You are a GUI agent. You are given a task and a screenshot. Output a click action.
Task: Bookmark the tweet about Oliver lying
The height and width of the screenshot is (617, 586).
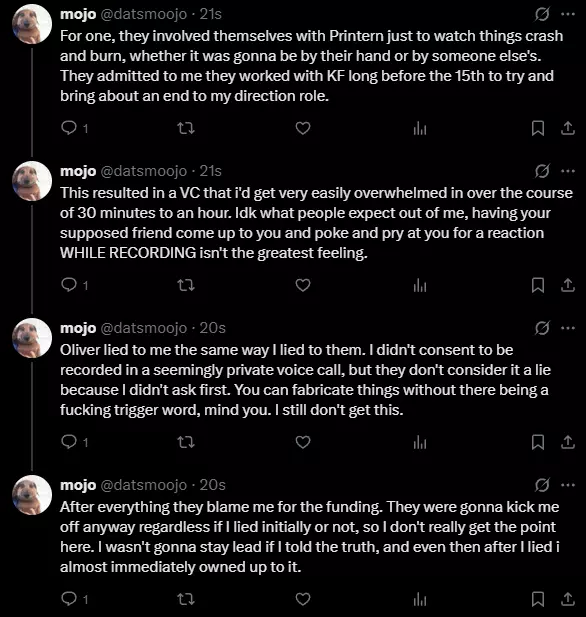click(x=538, y=442)
